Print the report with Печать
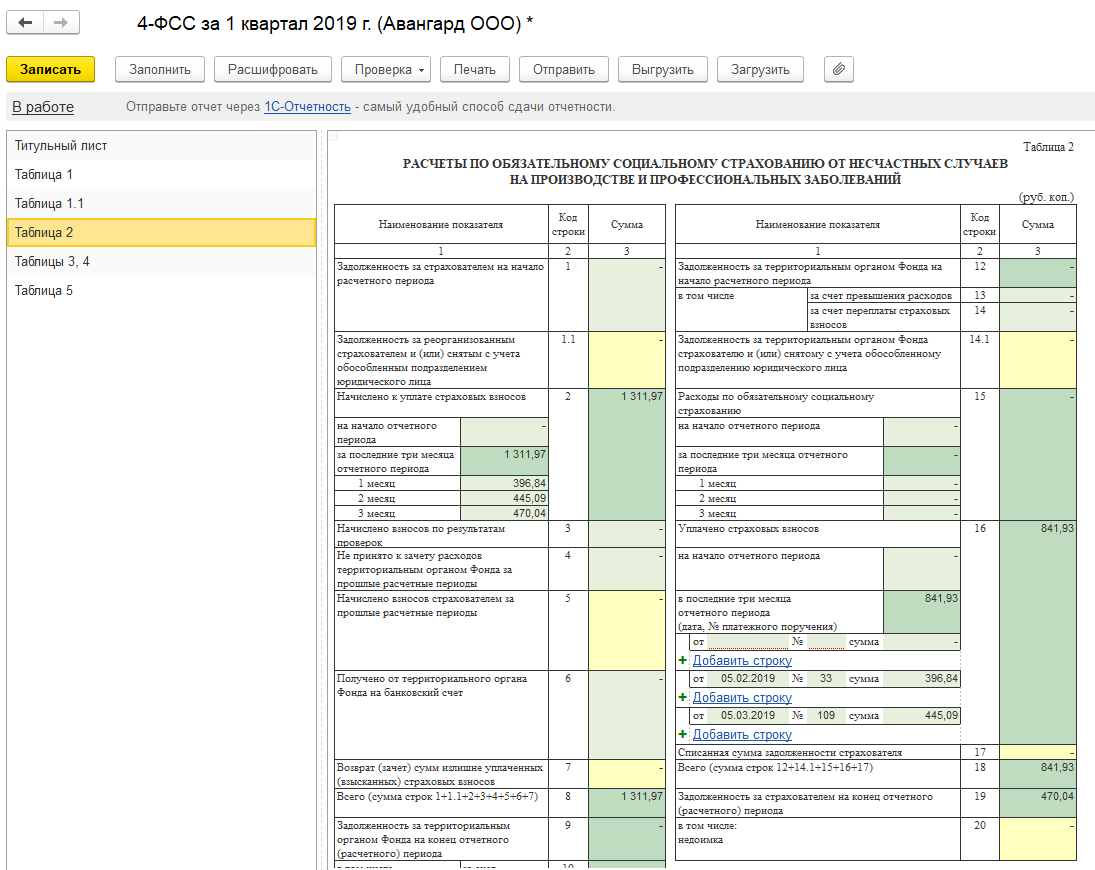1095x870 pixels. coord(474,69)
